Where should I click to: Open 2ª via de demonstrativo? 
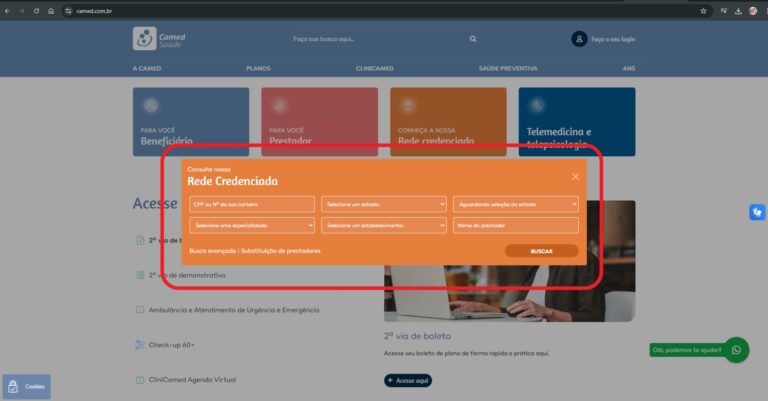tap(187, 275)
